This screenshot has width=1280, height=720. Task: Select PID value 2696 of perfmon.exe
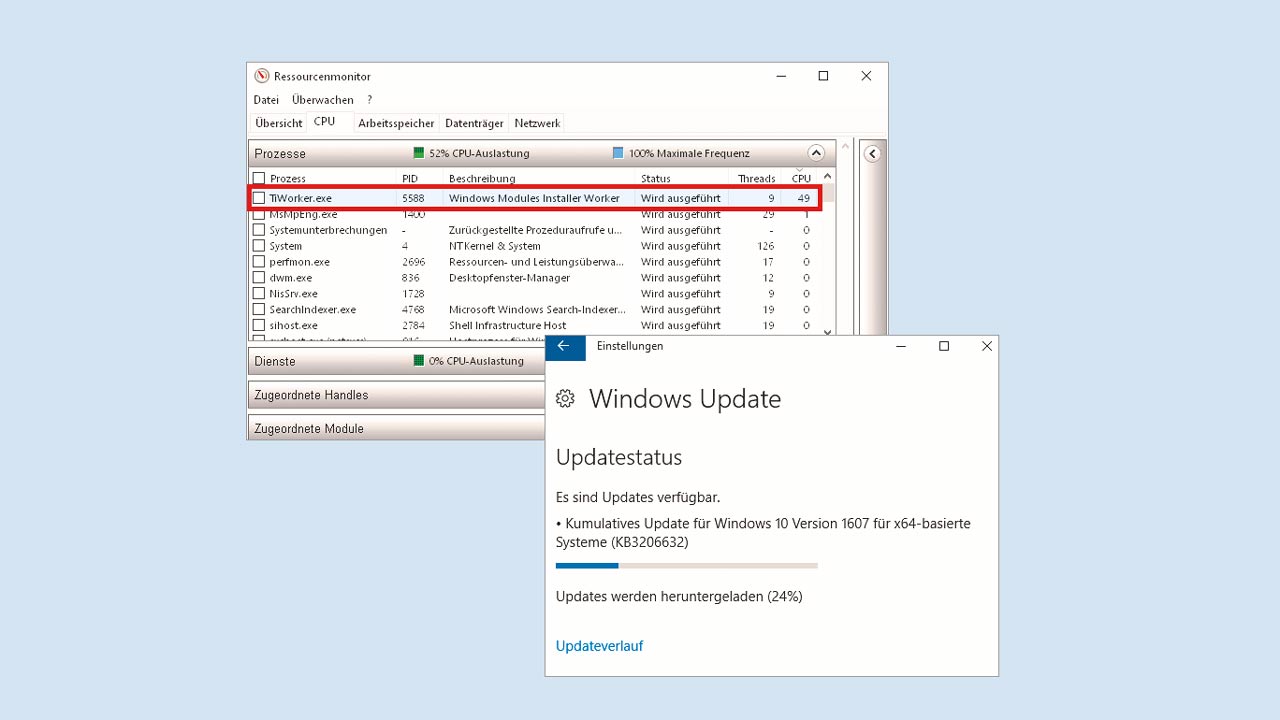[413, 262]
